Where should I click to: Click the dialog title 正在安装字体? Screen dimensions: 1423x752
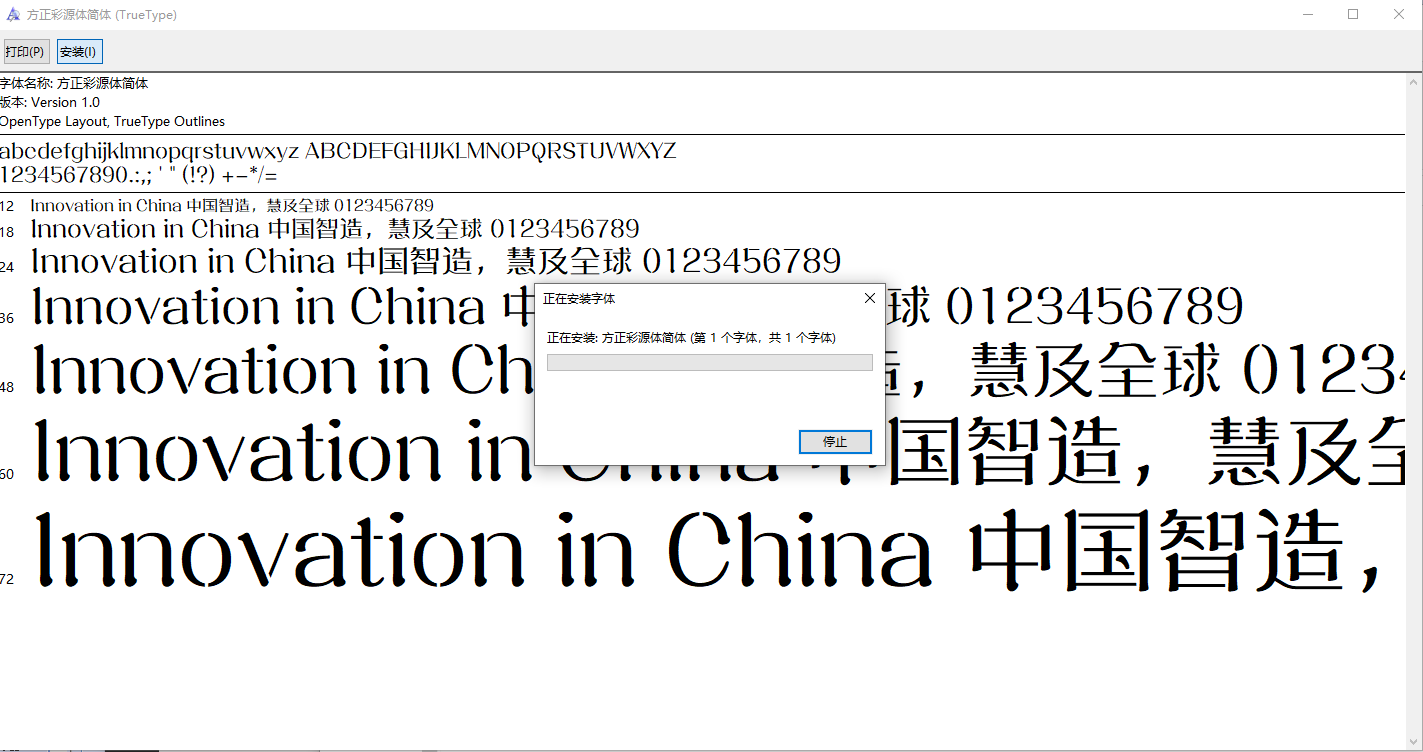tap(579, 298)
